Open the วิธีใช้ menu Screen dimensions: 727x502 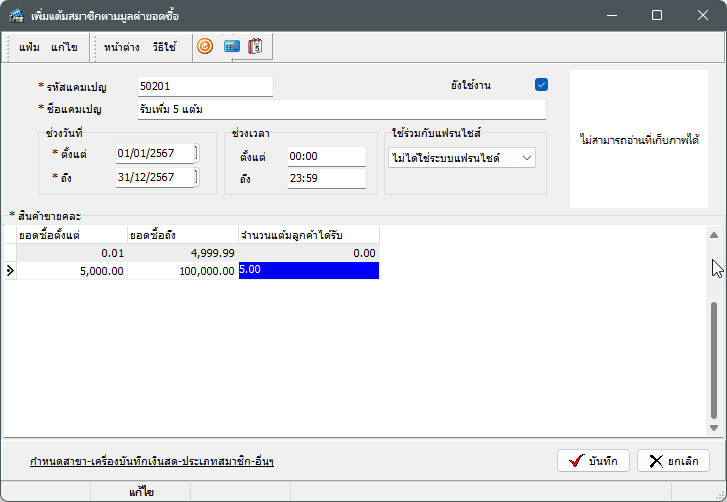[164, 47]
